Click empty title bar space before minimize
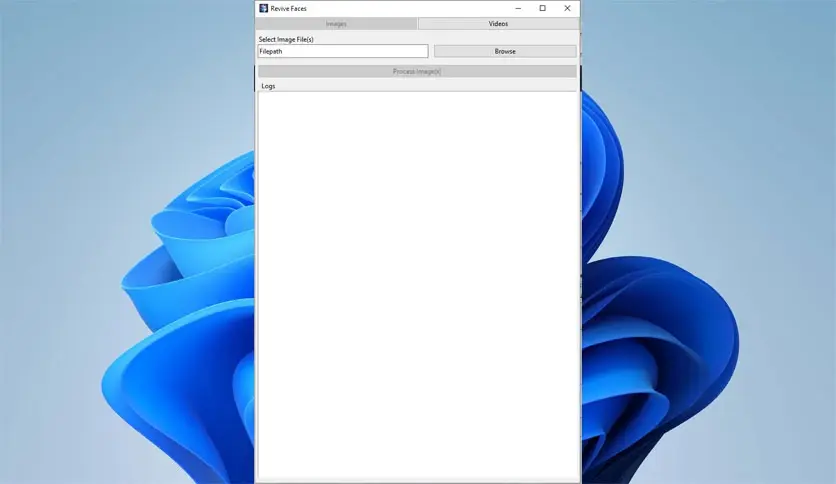The width and height of the screenshot is (836, 484). [x=420, y=8]
